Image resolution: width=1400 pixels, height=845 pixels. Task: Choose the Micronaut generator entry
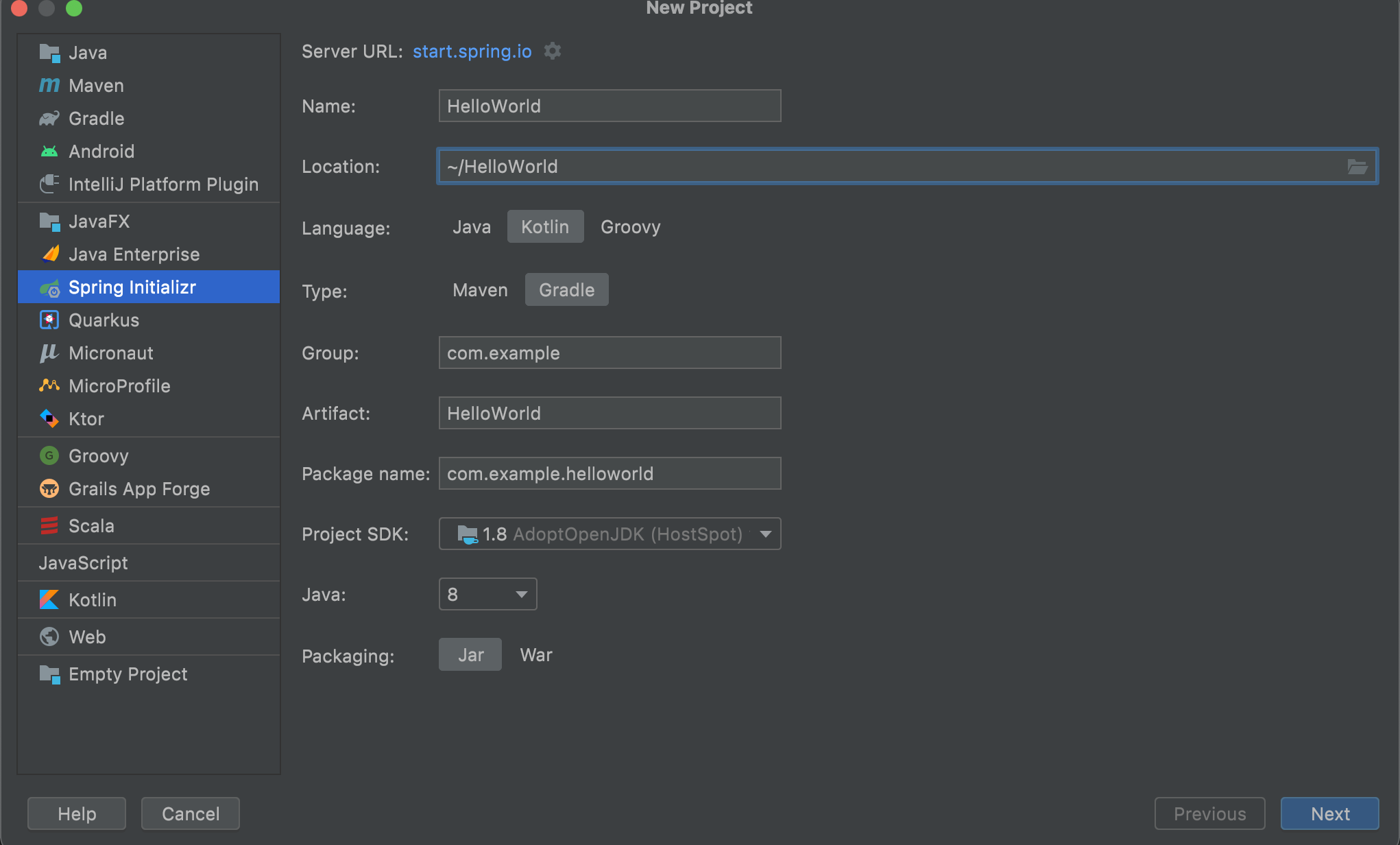[110, 353]
